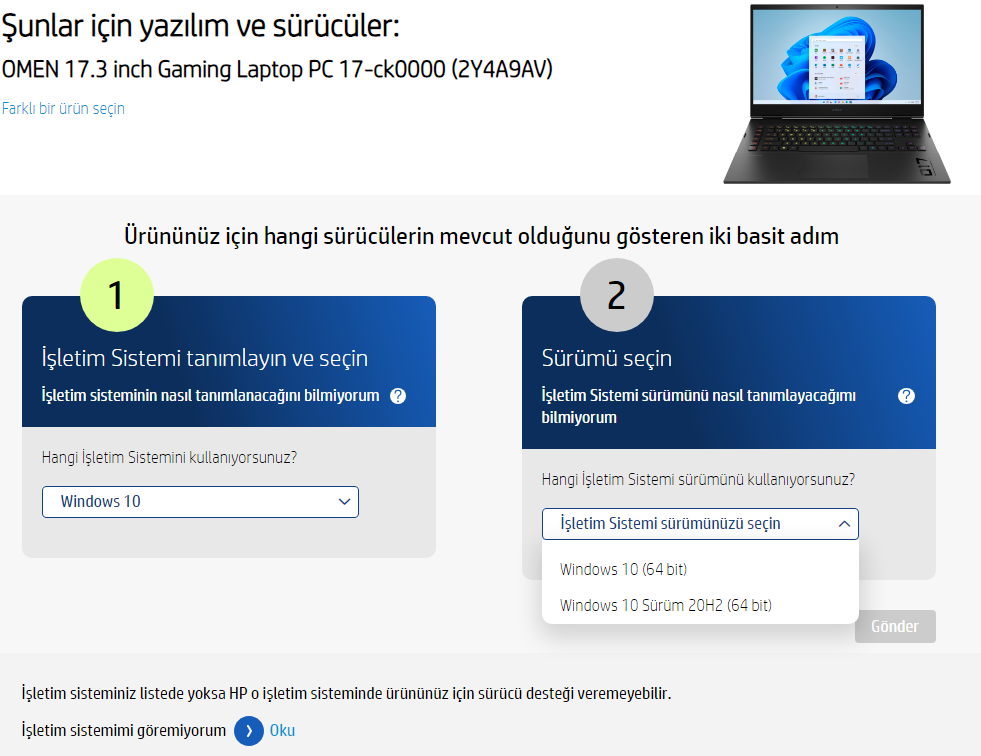Click 'Hangi İşletim Sistemi sürümünü kullanıyorsunuz?' label

(698, 479)
